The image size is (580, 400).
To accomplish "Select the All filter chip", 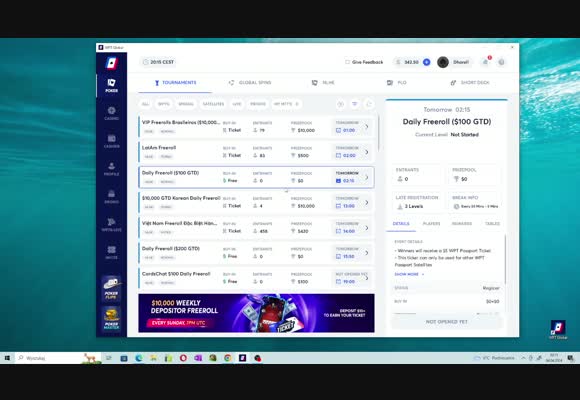I will point(145,104).
